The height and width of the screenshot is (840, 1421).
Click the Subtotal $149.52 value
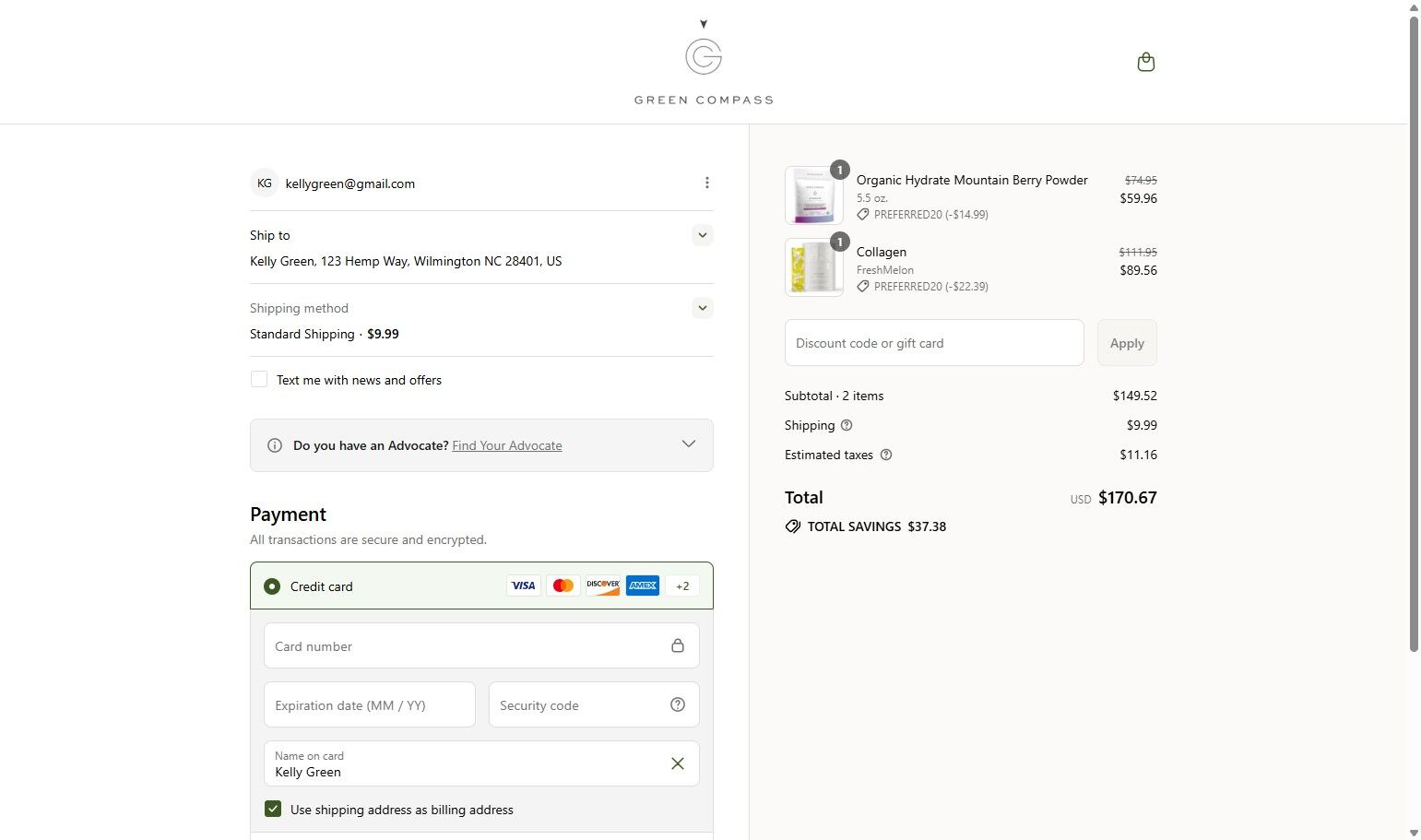click(x=1134, y=396)
